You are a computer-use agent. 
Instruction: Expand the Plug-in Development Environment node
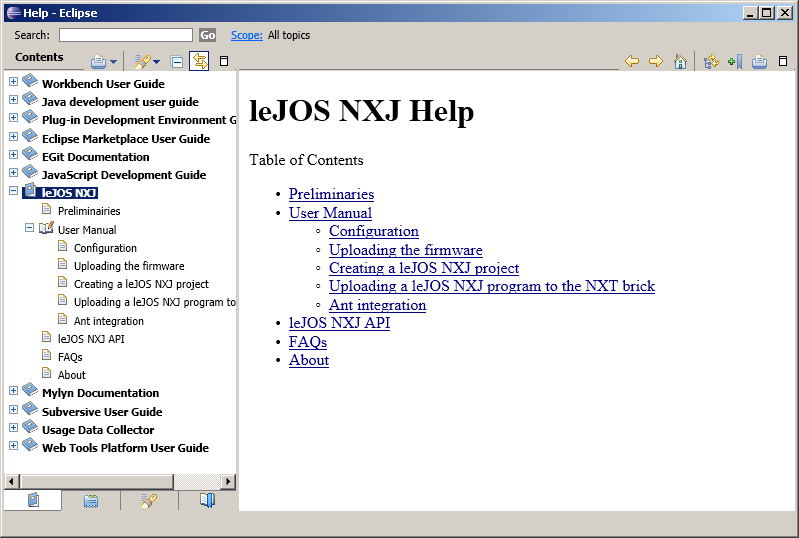pos(13,118)
